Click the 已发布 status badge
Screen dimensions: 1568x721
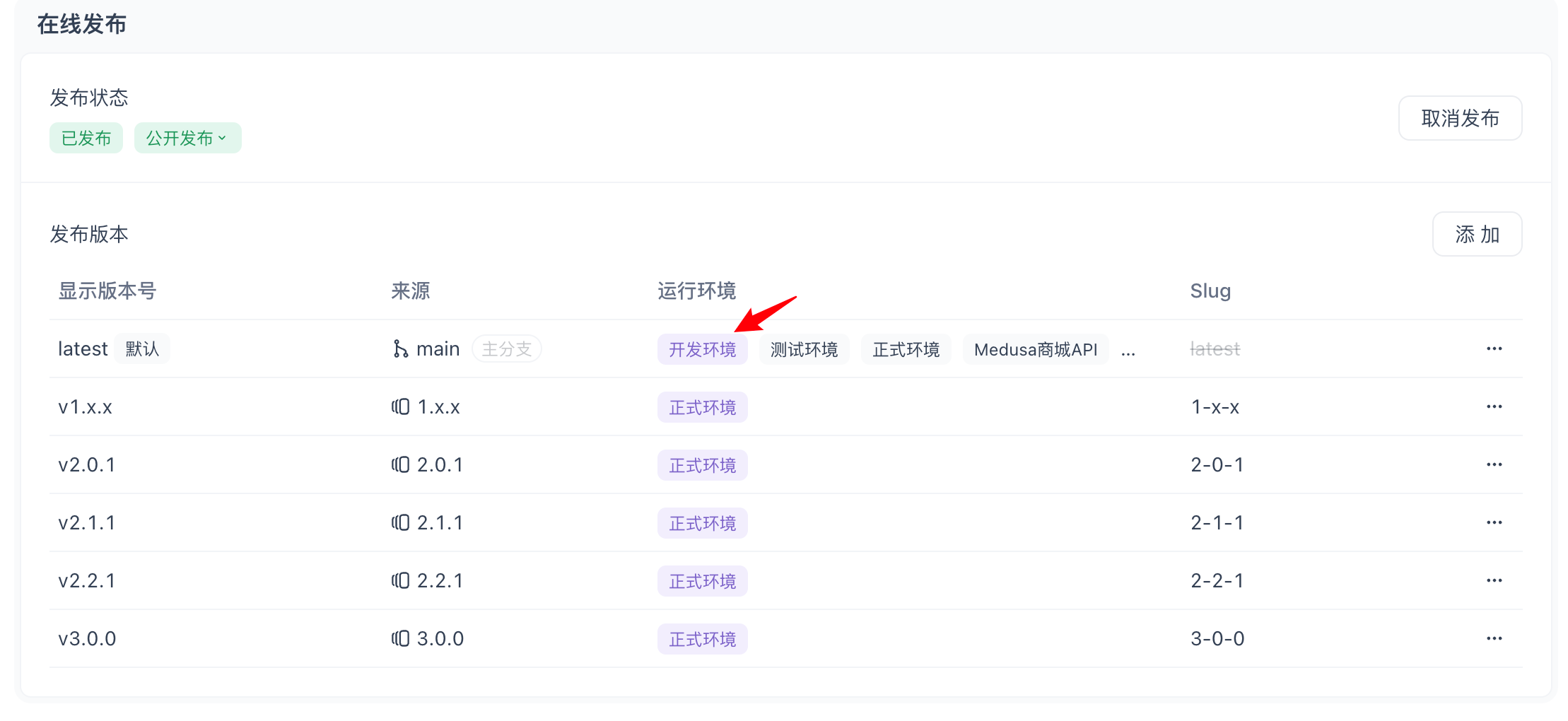(86, 138)
